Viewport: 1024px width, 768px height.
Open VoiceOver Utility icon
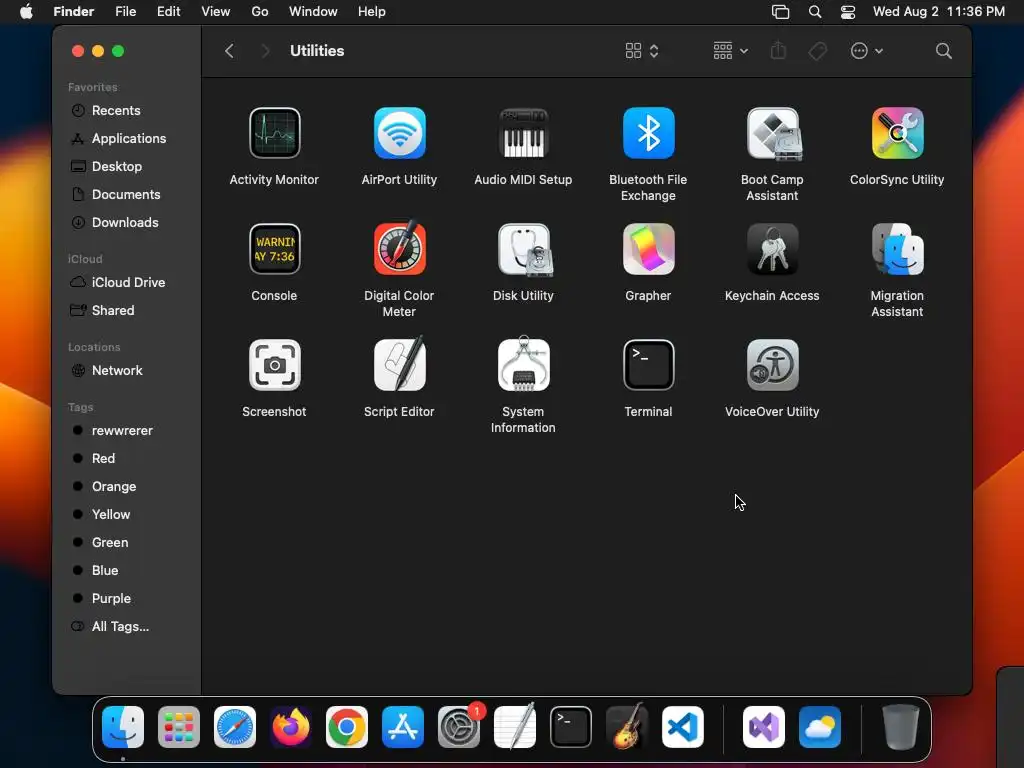point(773,365)
